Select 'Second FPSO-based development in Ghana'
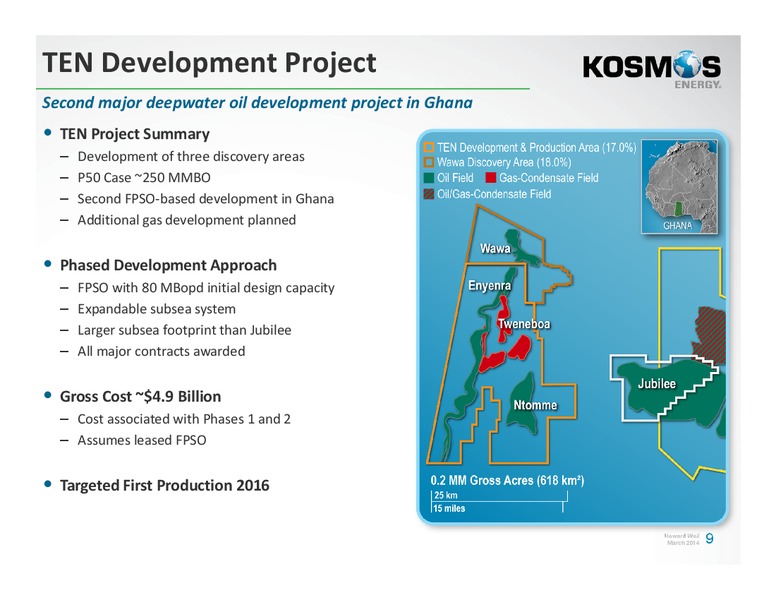Screen dimensions: 776x600 click(205, 199)
